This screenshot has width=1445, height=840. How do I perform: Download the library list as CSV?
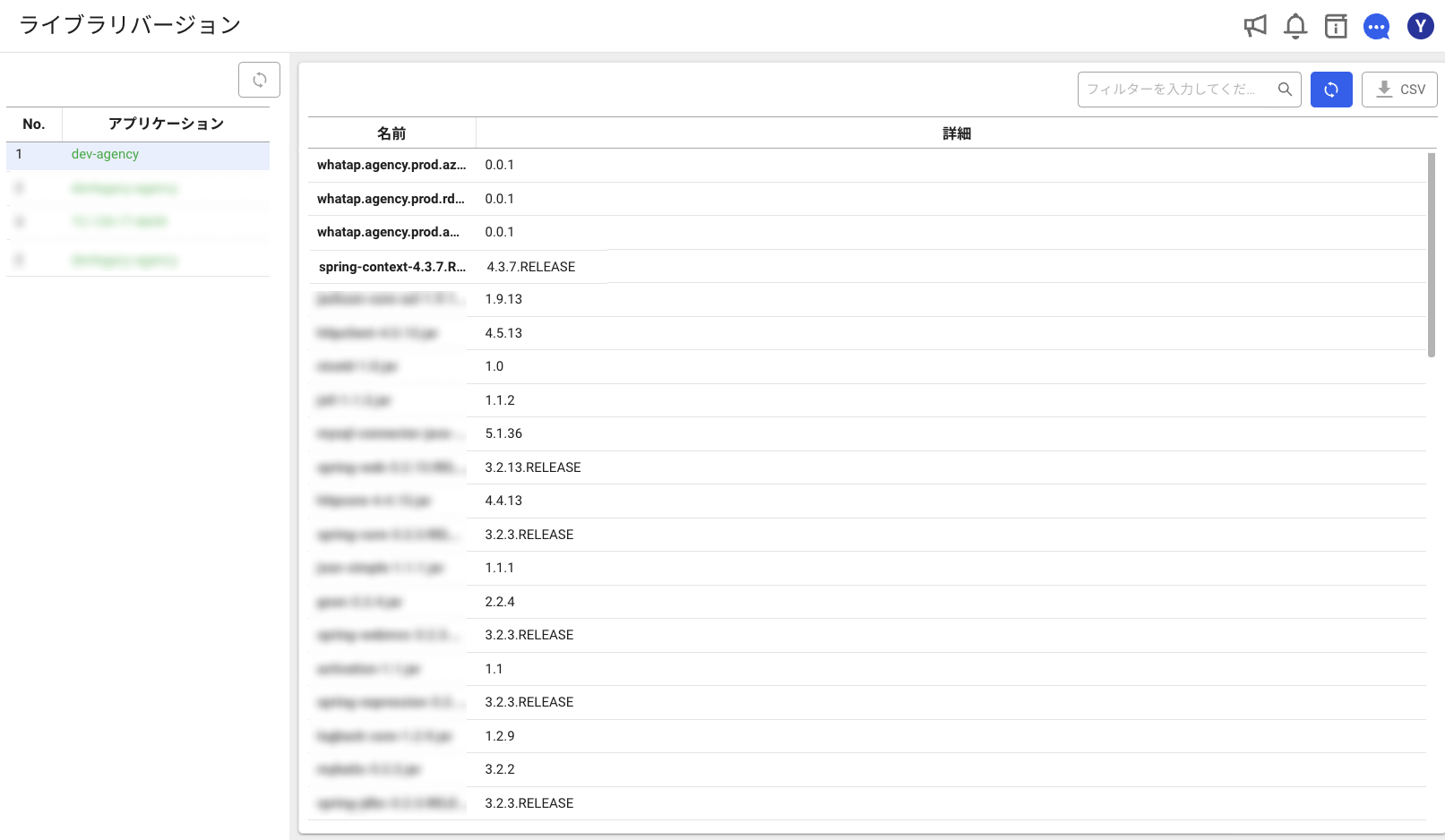(1399, 90)
